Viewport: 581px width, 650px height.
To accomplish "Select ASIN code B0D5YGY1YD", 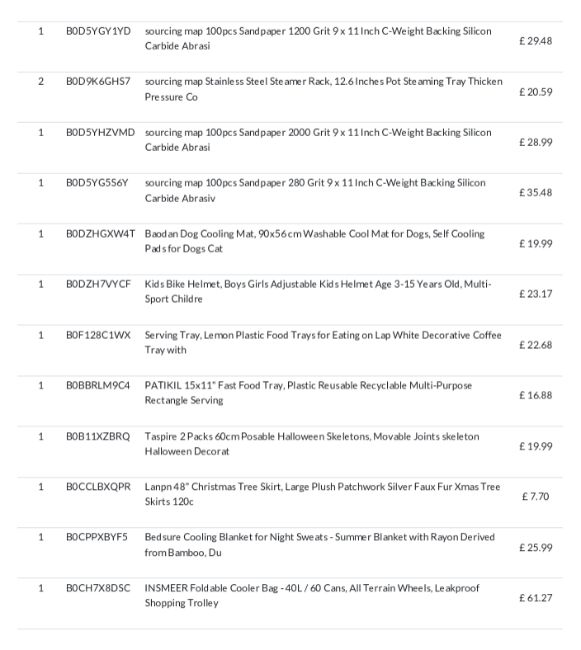I will [98, 31].
